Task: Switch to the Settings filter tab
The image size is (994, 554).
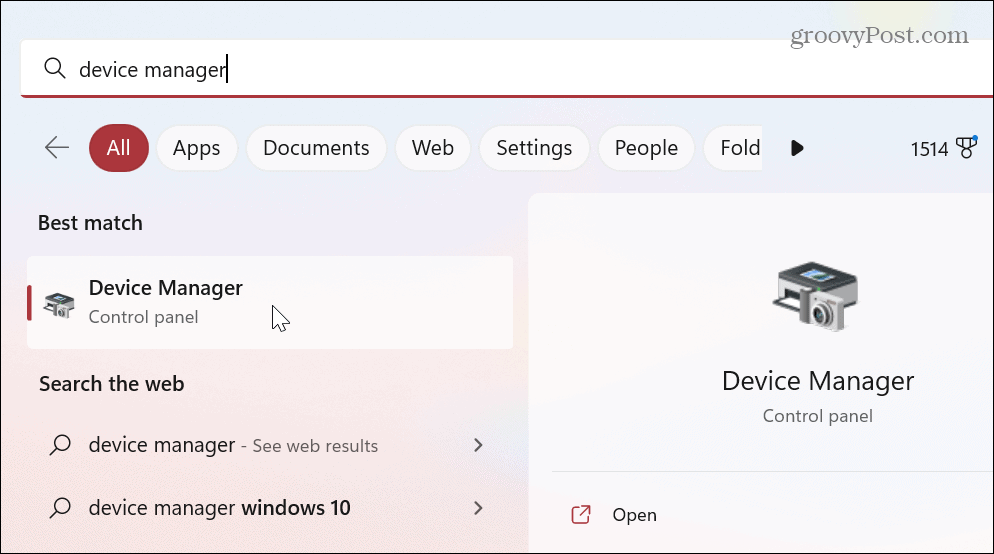Action: [x=534, y=148]
